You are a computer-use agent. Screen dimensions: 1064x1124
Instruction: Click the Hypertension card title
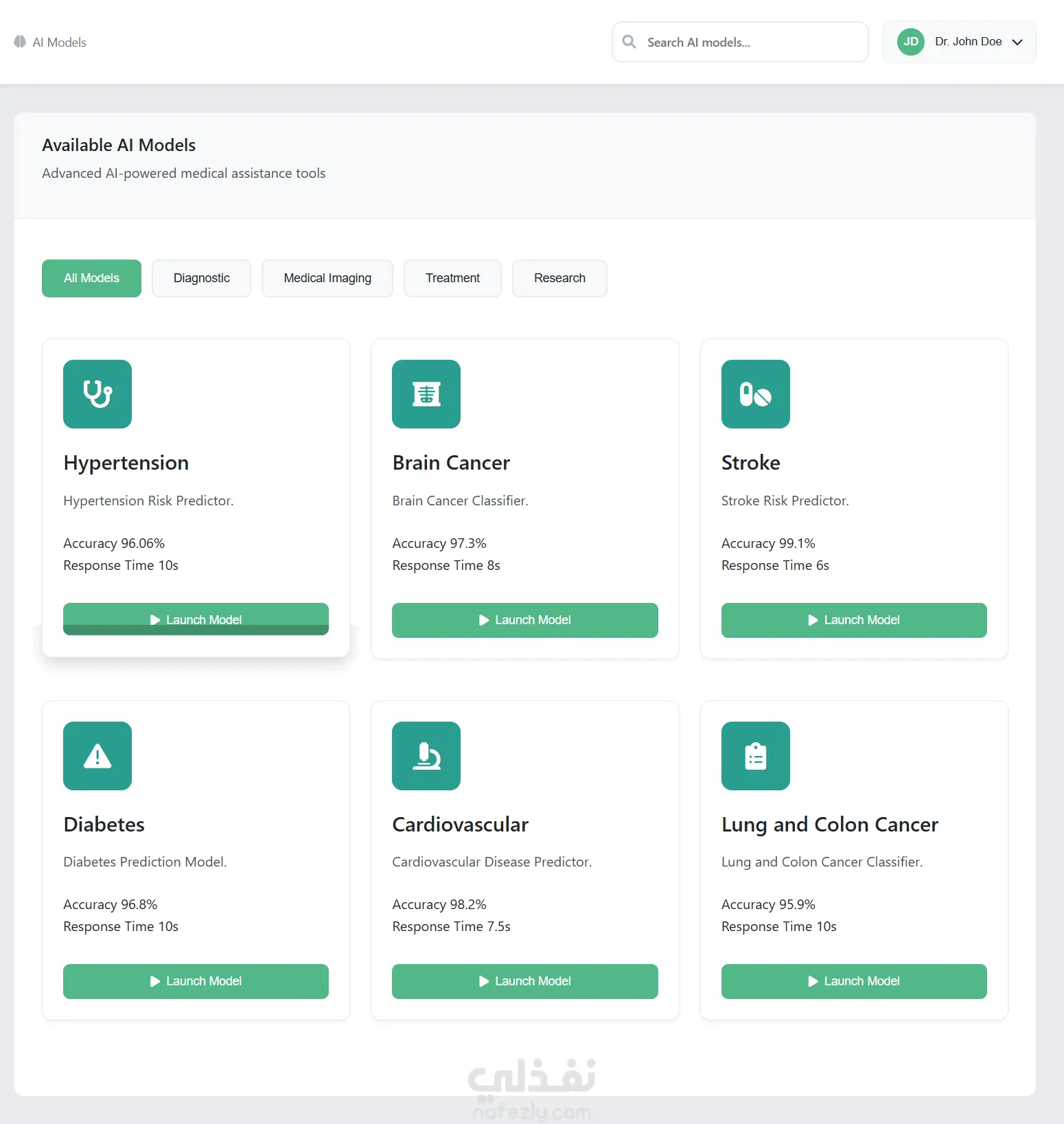pos(126,463)
